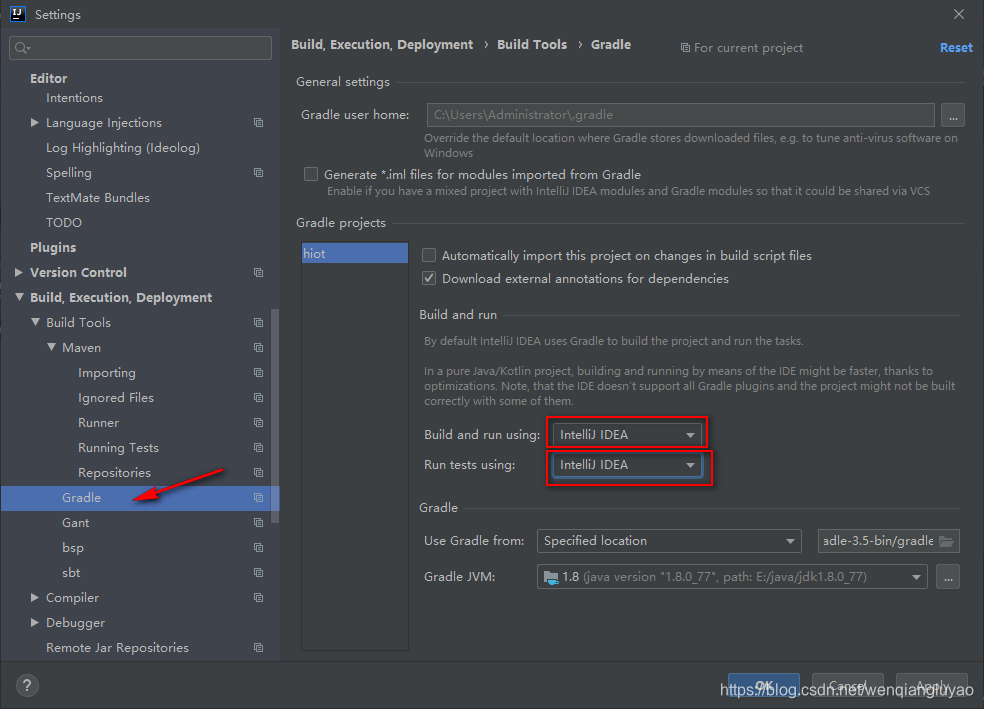
Task: Click the project-level icon beside bsp
Action: pos(259,548)
